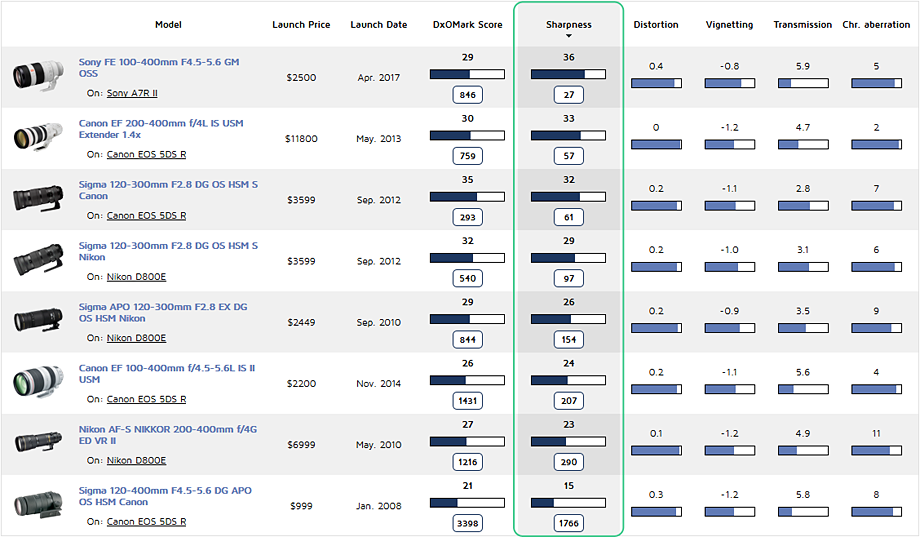Click the rank badge 846 for Sony lens

(467, 95)
